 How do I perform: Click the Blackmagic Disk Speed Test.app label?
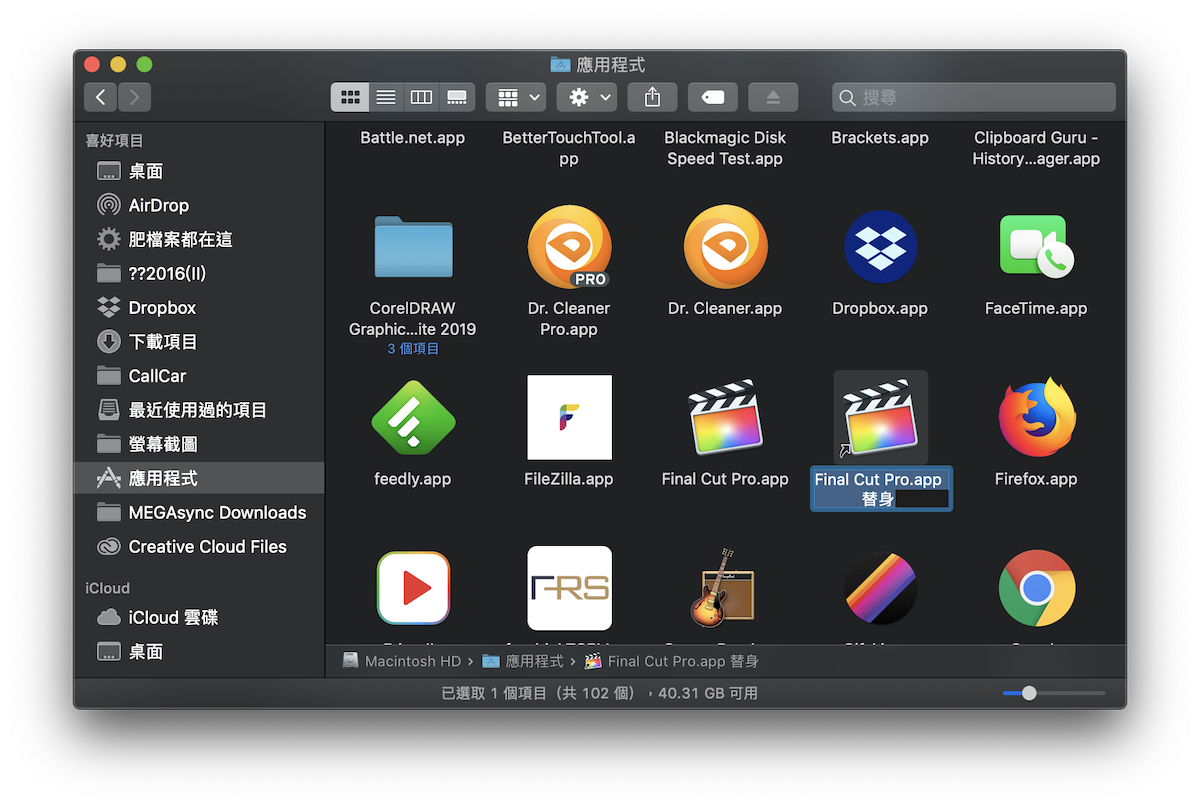[x=725, y=148]
